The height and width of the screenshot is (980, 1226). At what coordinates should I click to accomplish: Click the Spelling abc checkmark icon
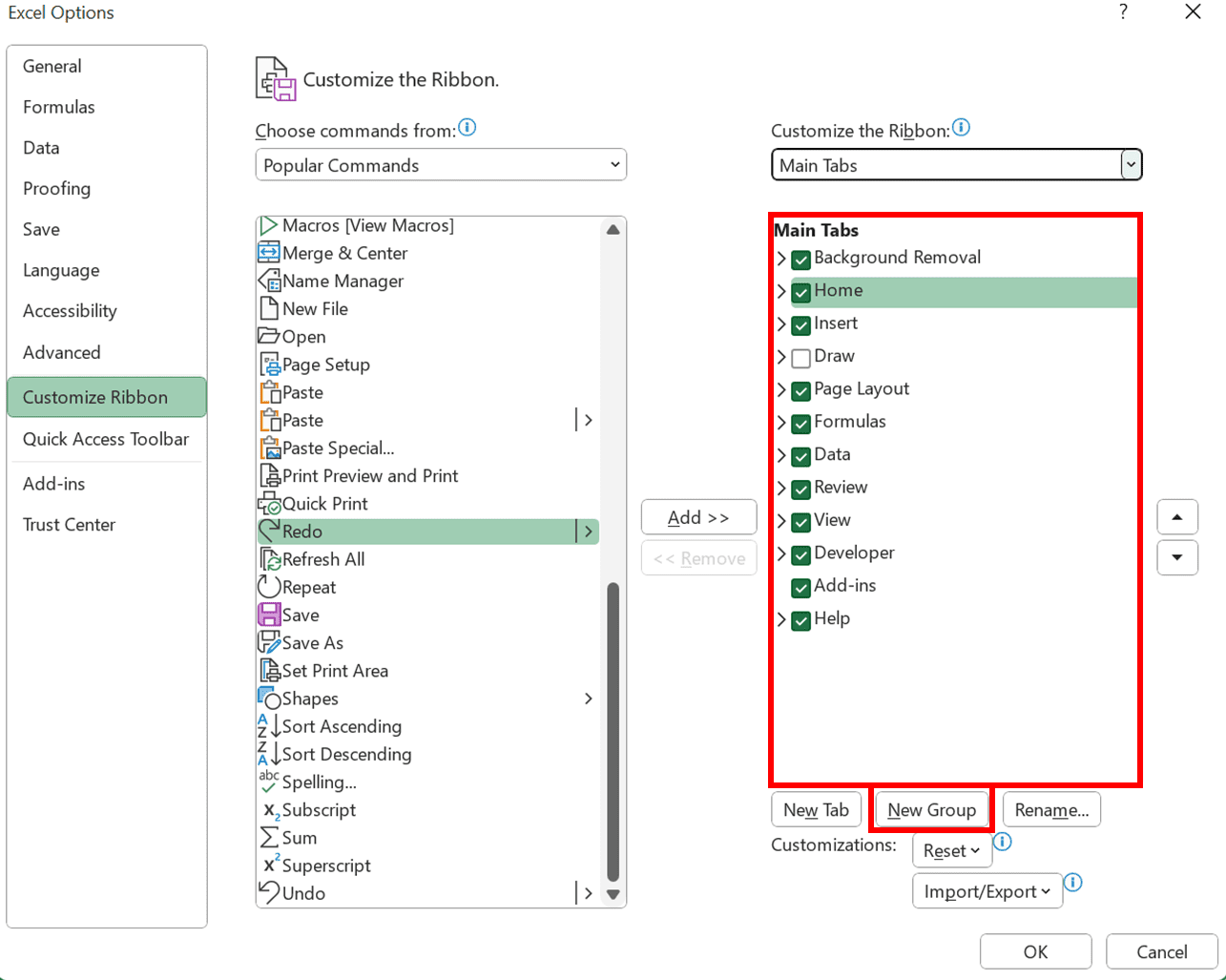coord(269,782)
